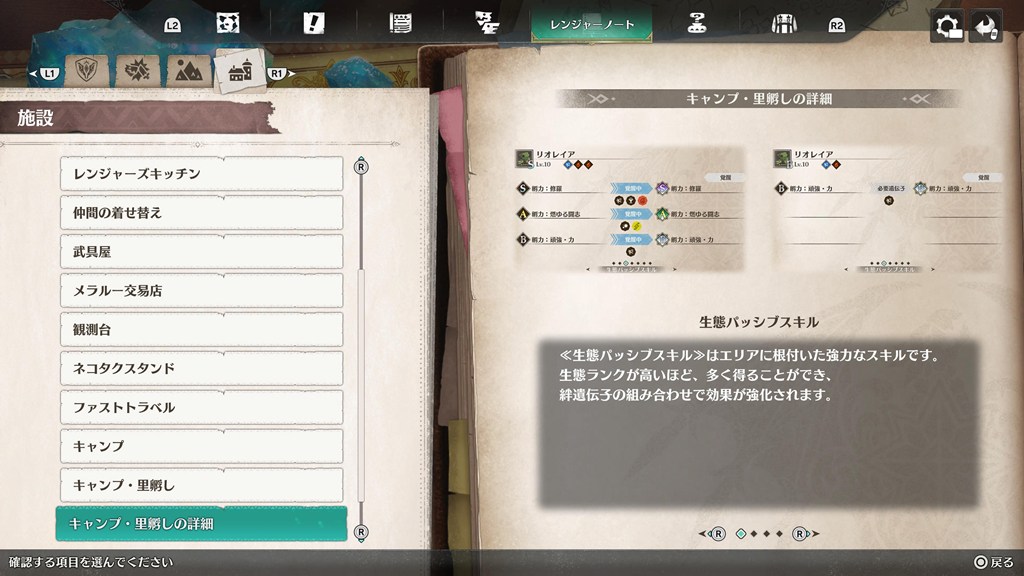Screen dimensions: 1024x576
Task: Select the exclamation mark quest tab
Action: coord(313,24)
